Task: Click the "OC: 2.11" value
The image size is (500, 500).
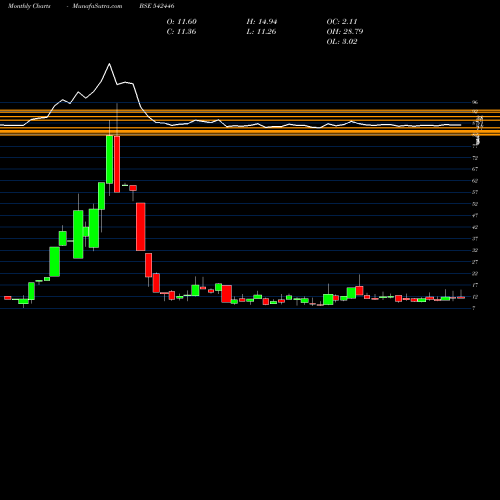Action: tap(342, 22)
